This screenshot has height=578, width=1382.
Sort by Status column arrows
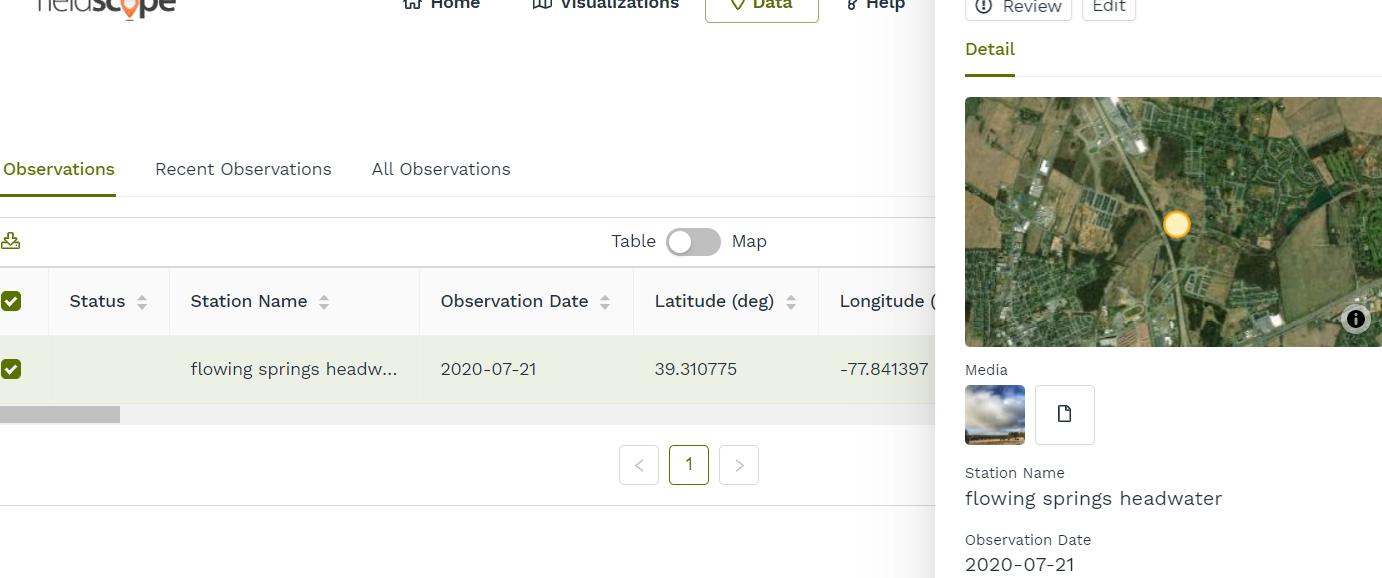point(142,302)
